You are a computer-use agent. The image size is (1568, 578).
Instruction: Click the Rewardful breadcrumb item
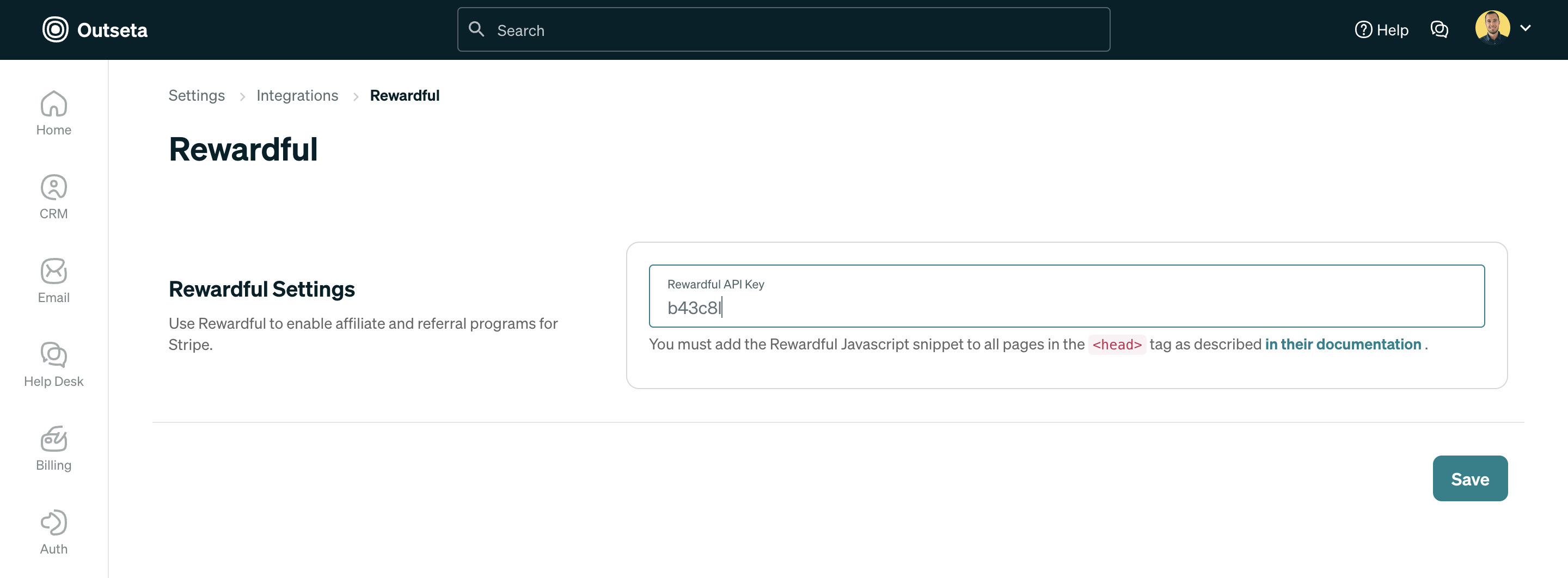[404, 96]
